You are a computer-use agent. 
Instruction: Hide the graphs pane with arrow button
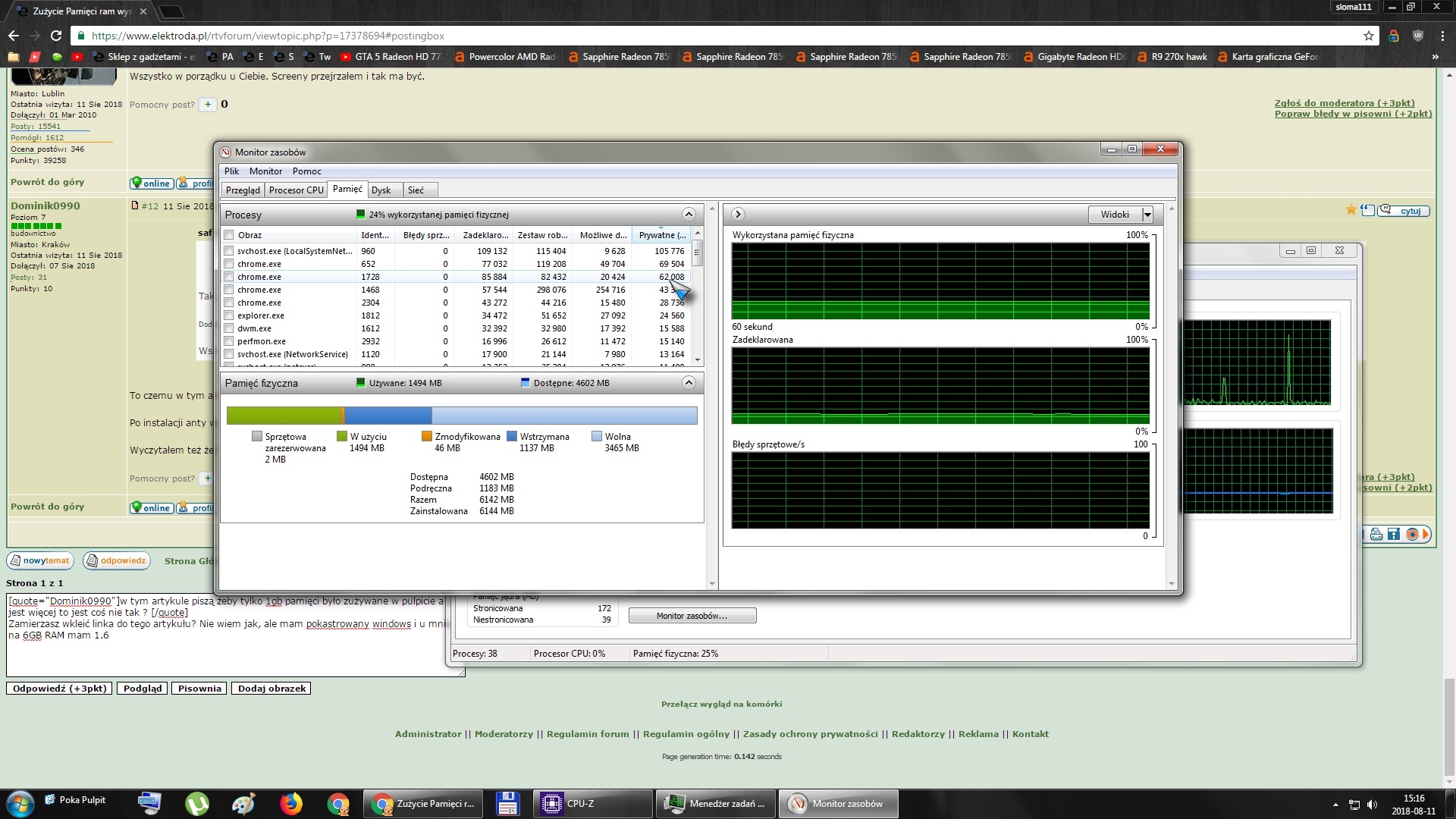(x=738, y=215)
